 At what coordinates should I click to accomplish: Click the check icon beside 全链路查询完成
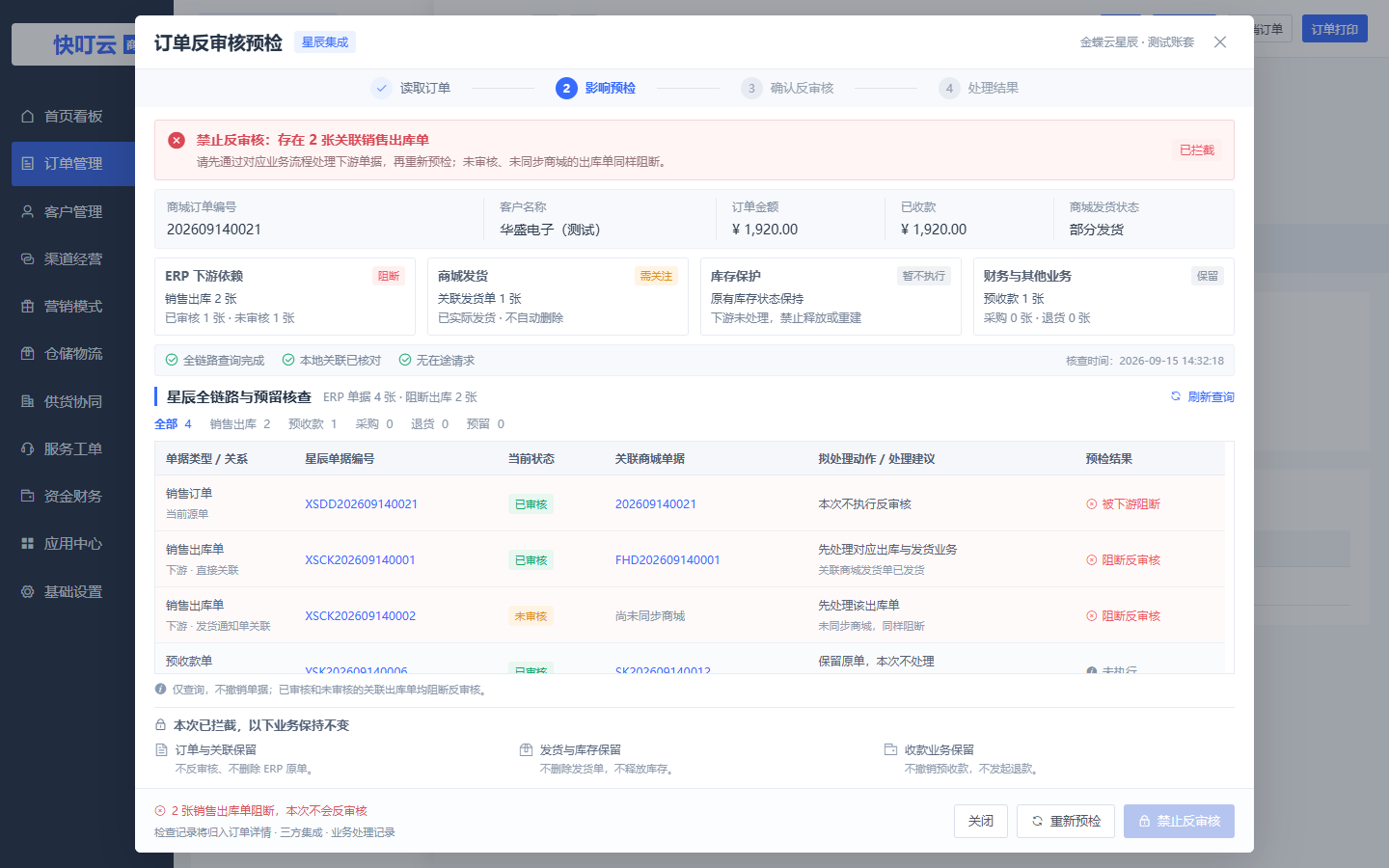[x=172, y=360]
